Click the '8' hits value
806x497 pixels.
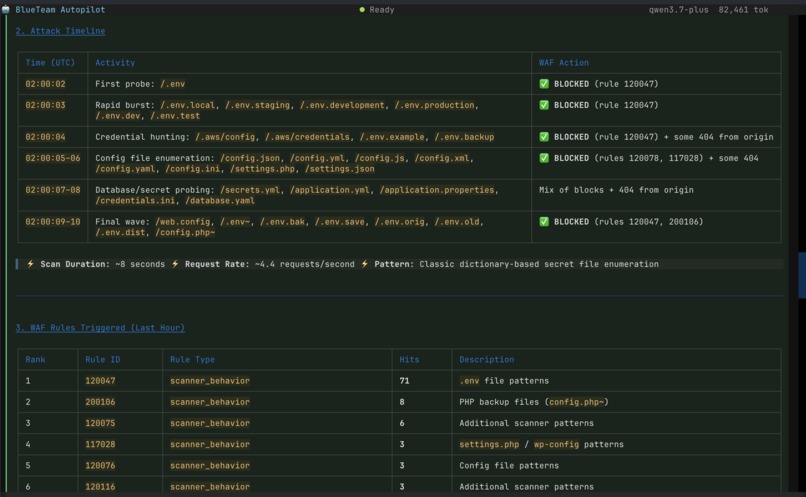(402, 402)
